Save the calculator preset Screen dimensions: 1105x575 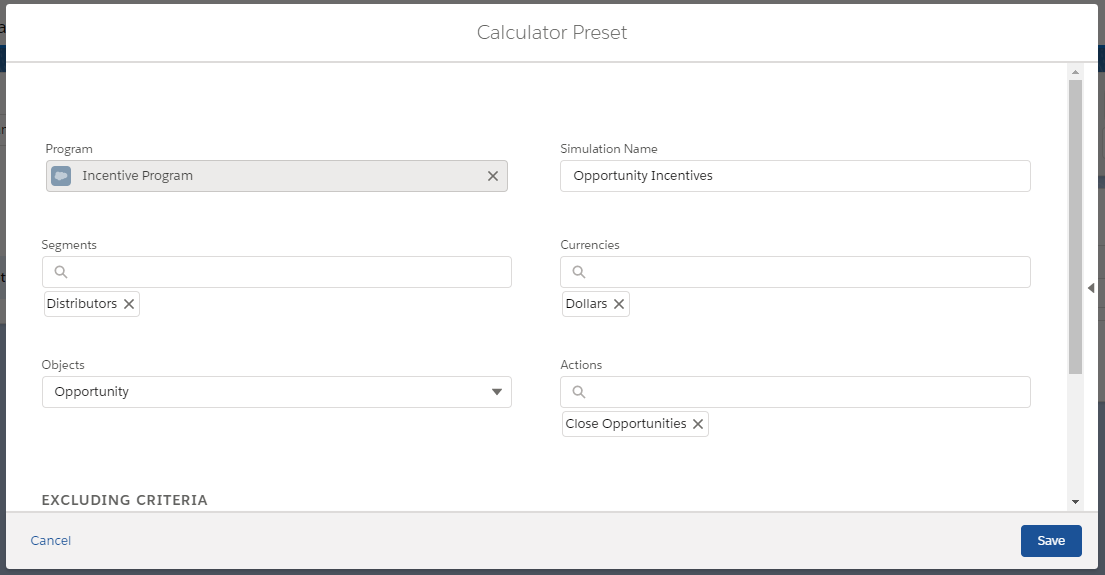pos(1051,540)
